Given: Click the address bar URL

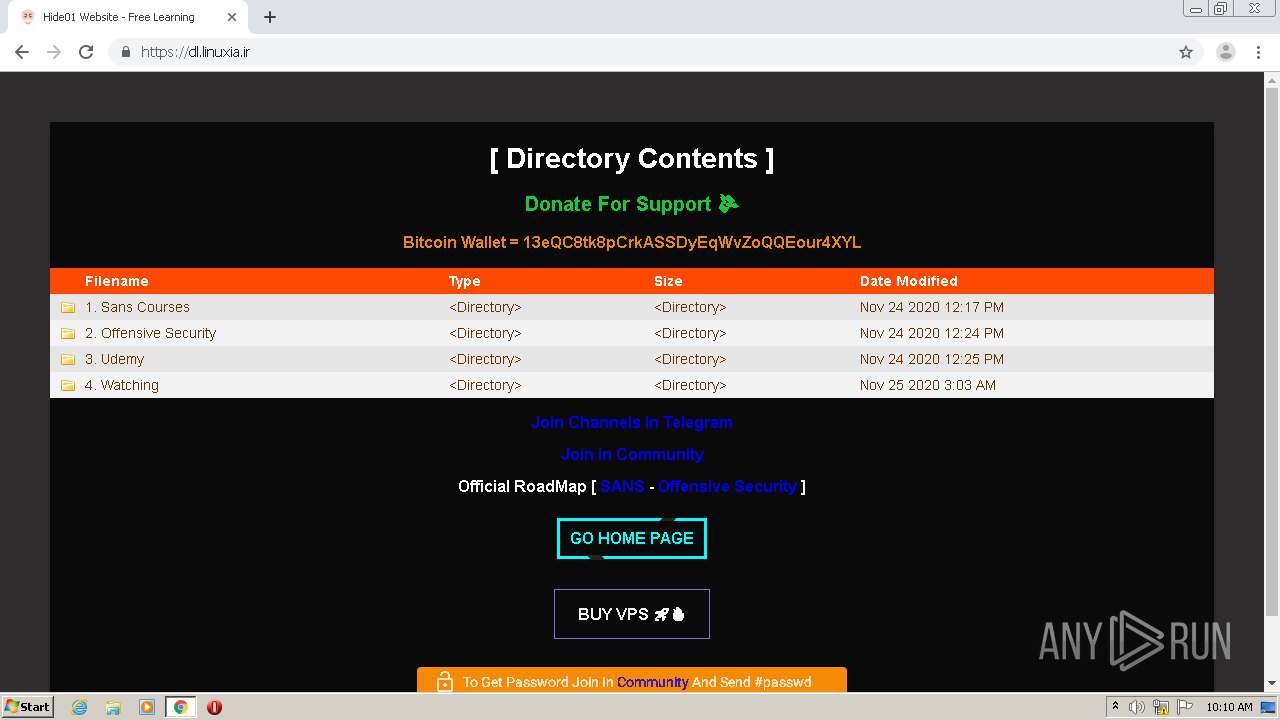Looking at the screenshot, I should [195, 52].
